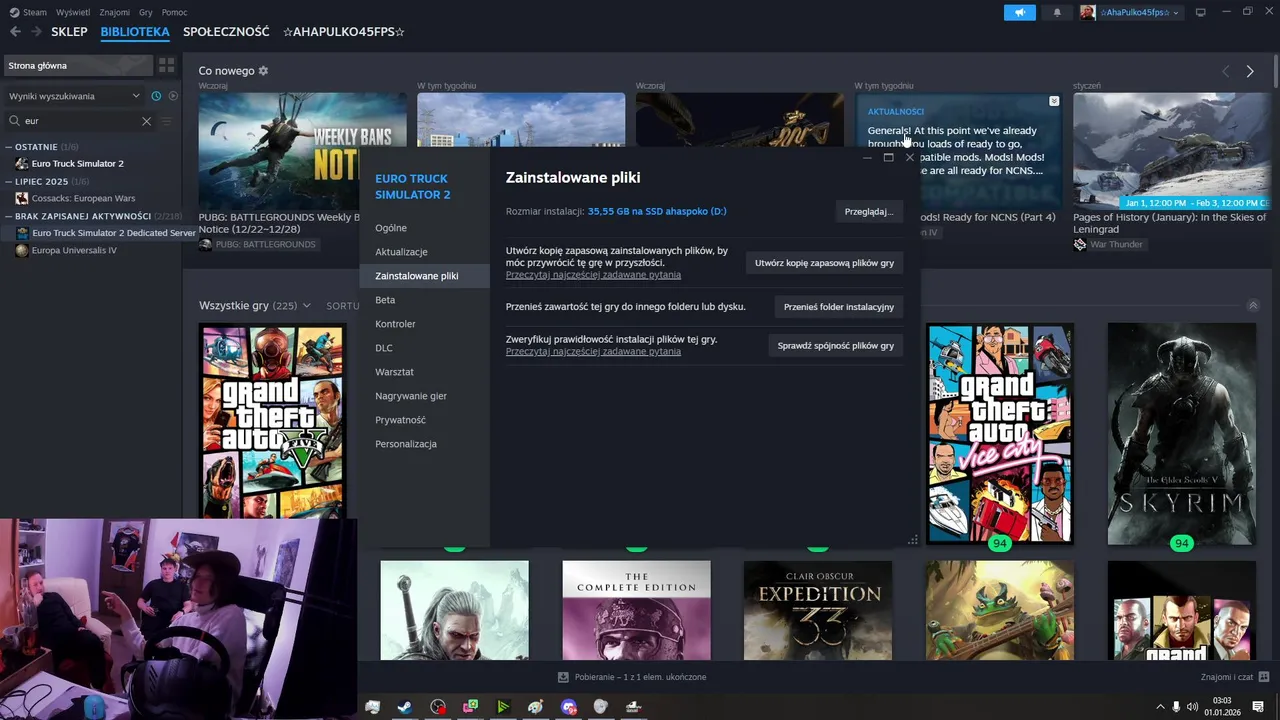
Task: Click the library search field
Action: [80, 121]
